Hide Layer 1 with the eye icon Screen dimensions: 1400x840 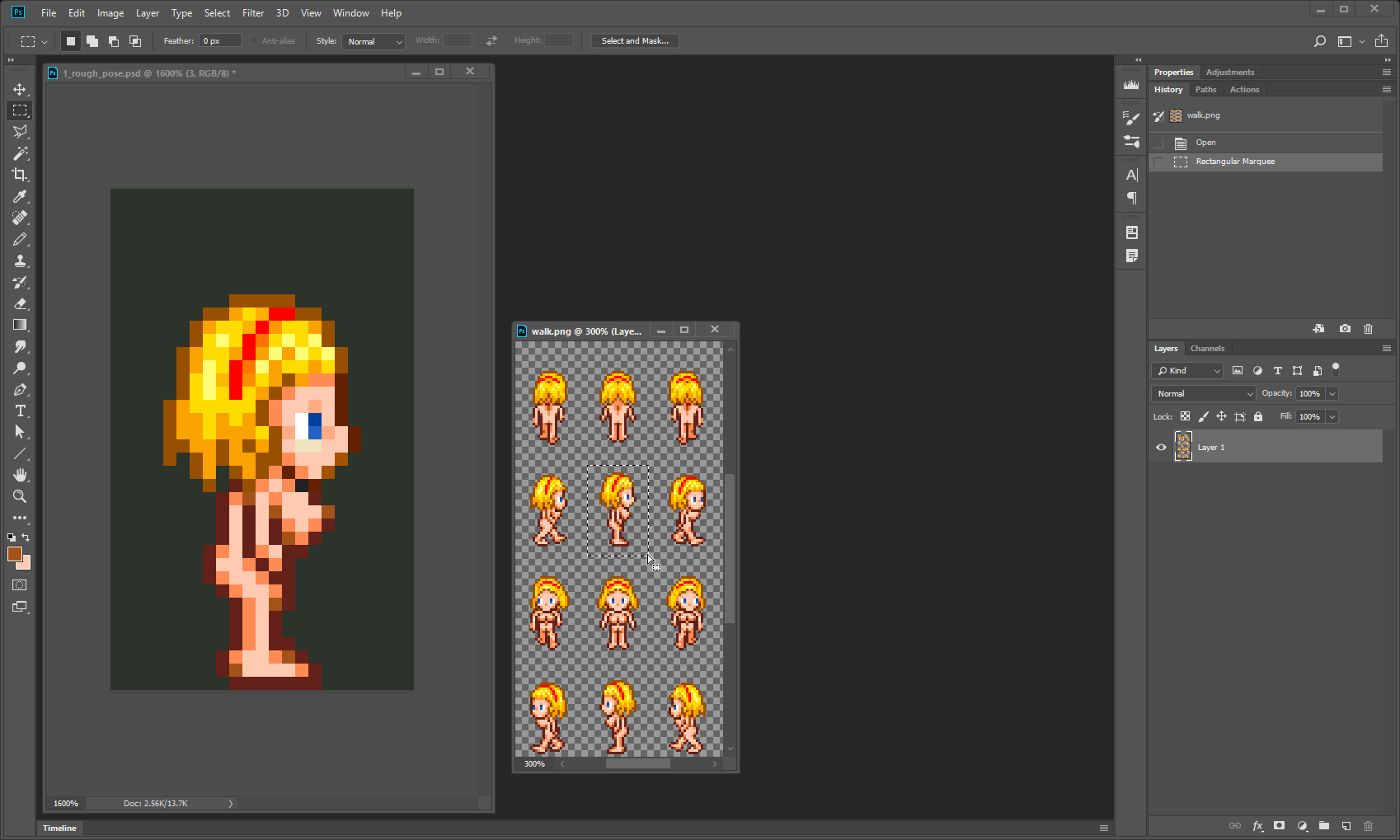[1161, 447]
